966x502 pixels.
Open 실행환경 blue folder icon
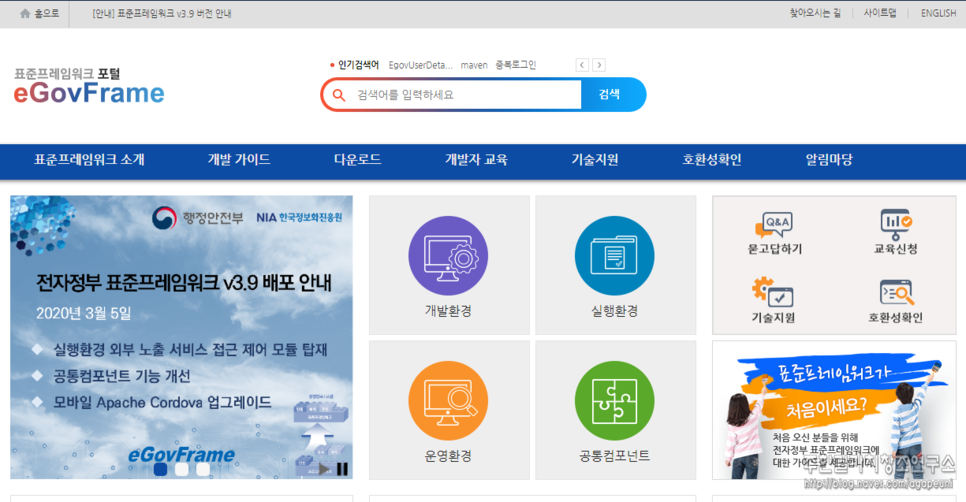[x=614, y=256]
